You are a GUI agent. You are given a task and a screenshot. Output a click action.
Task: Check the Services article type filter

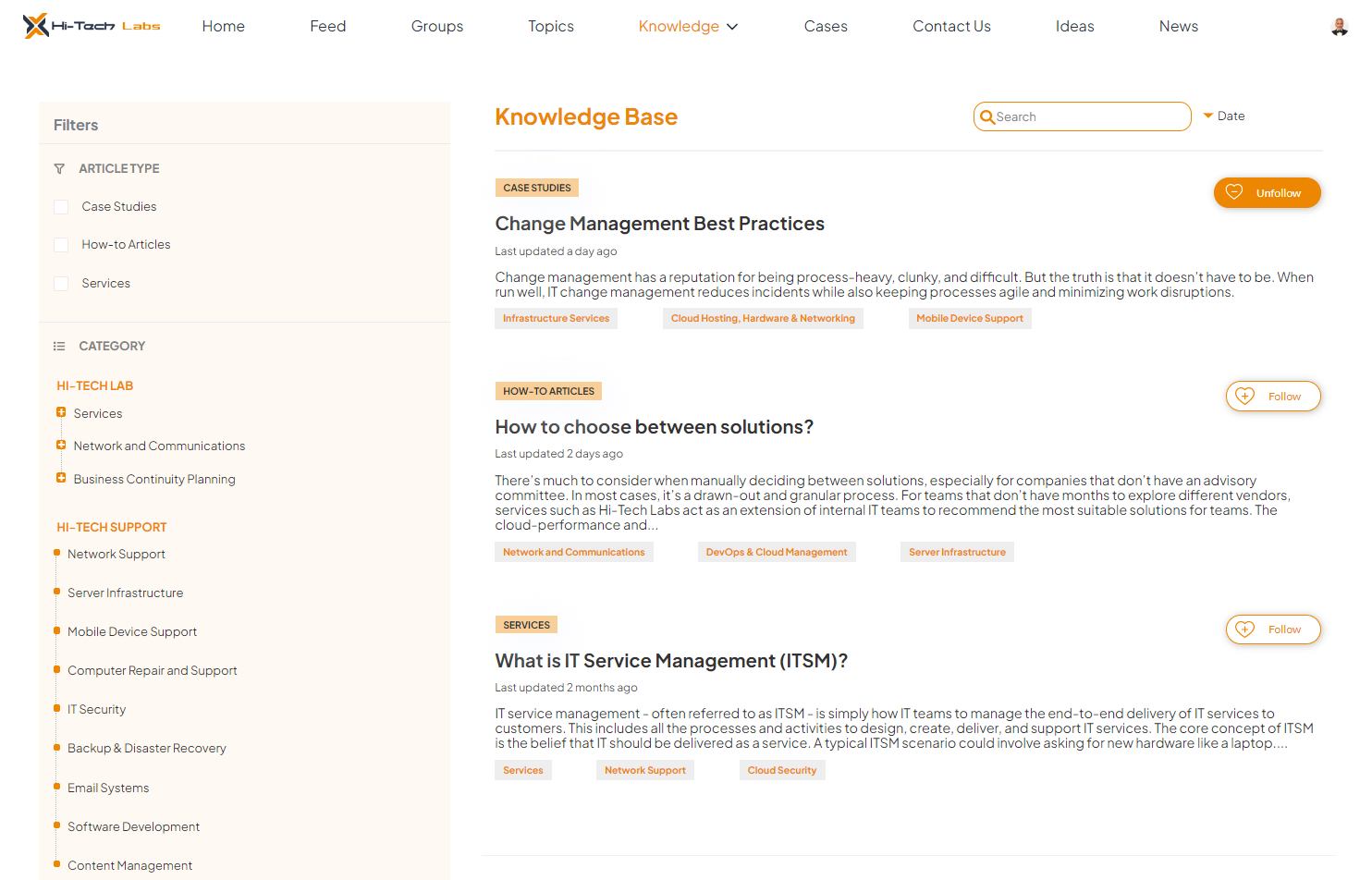(61, 284)
